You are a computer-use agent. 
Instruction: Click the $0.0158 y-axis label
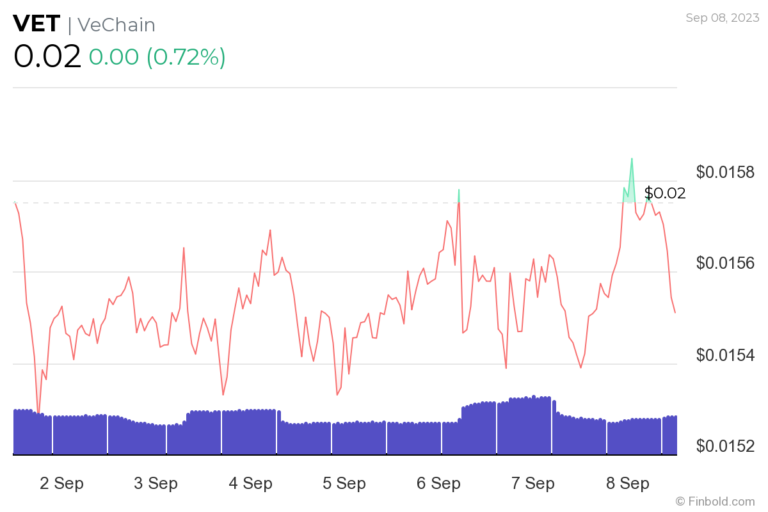pos(725,173)
